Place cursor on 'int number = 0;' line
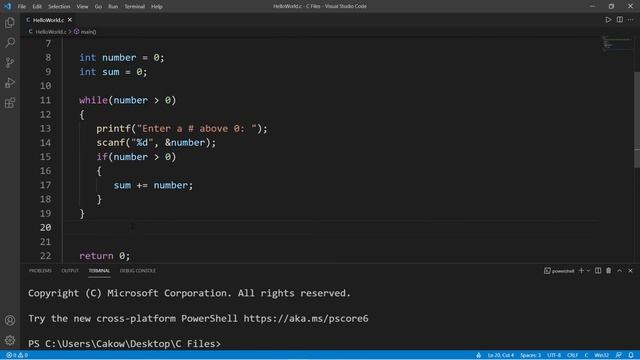The width and height of the screenshot is (640, 360). pyautogui.click(x=122, y=58)
